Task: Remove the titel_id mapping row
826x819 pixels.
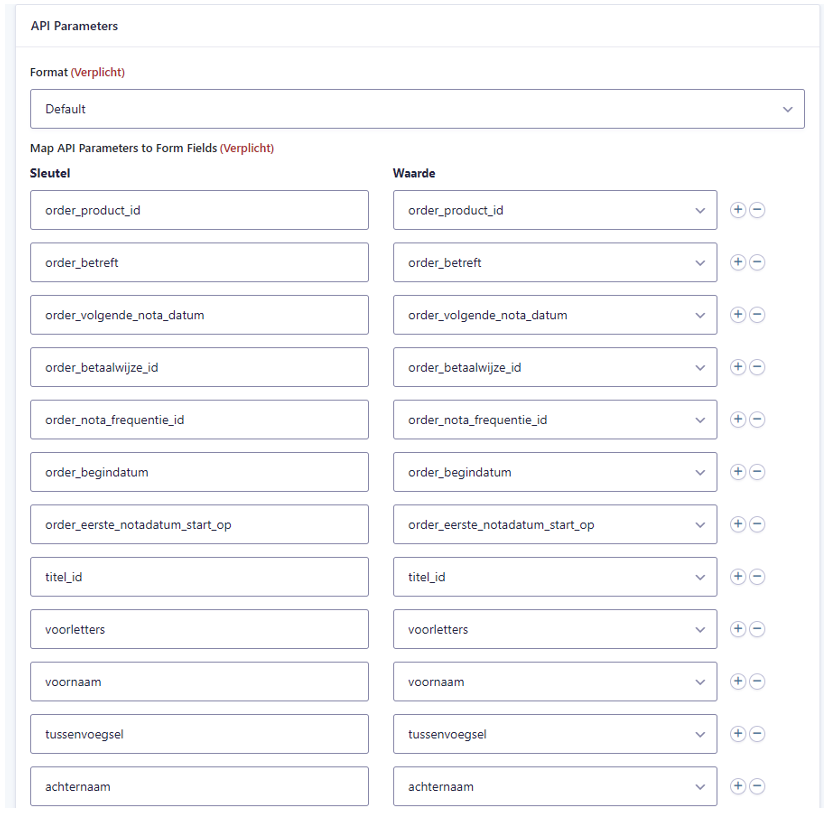Action: 757,577
